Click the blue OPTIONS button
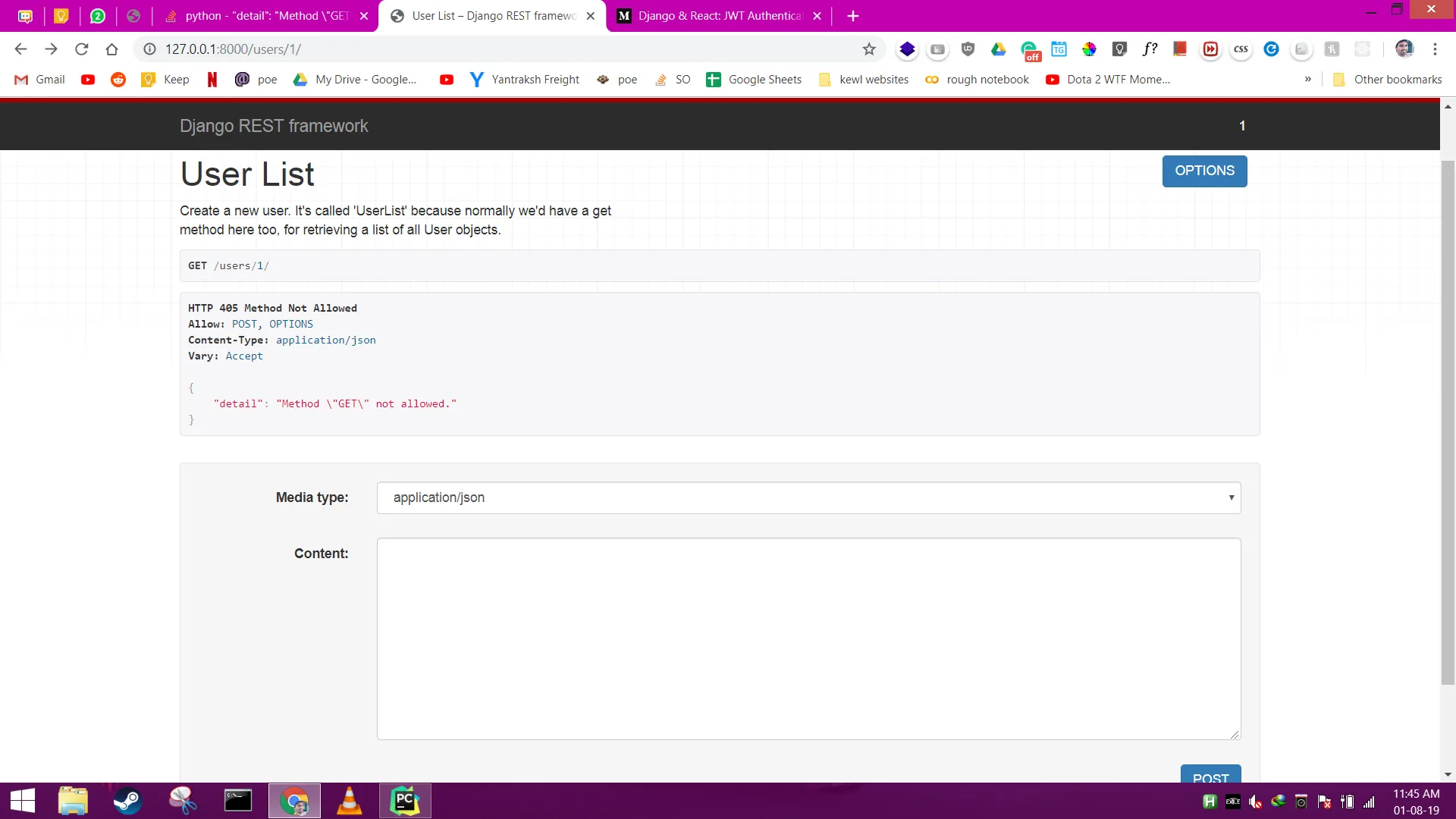Image resolution: width=1456 pixels, height=819 pixels. coord(1204,171)
